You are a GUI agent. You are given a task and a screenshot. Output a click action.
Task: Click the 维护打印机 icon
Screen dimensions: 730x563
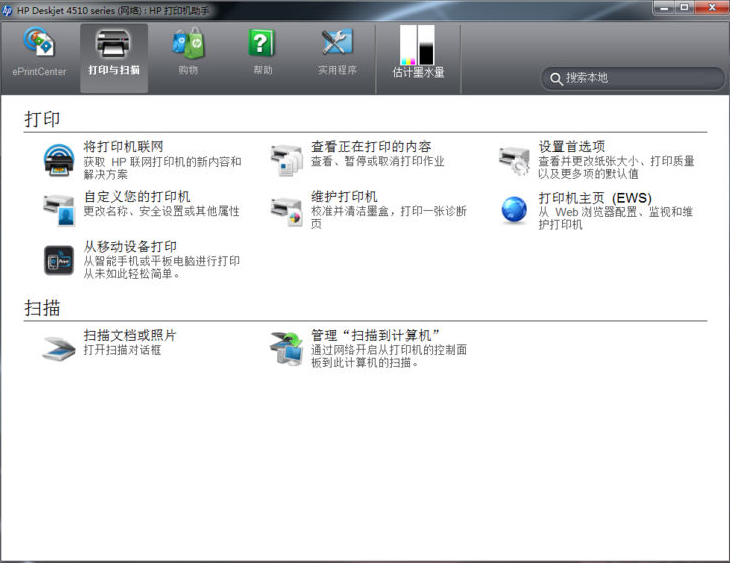[x=286, y=210]
